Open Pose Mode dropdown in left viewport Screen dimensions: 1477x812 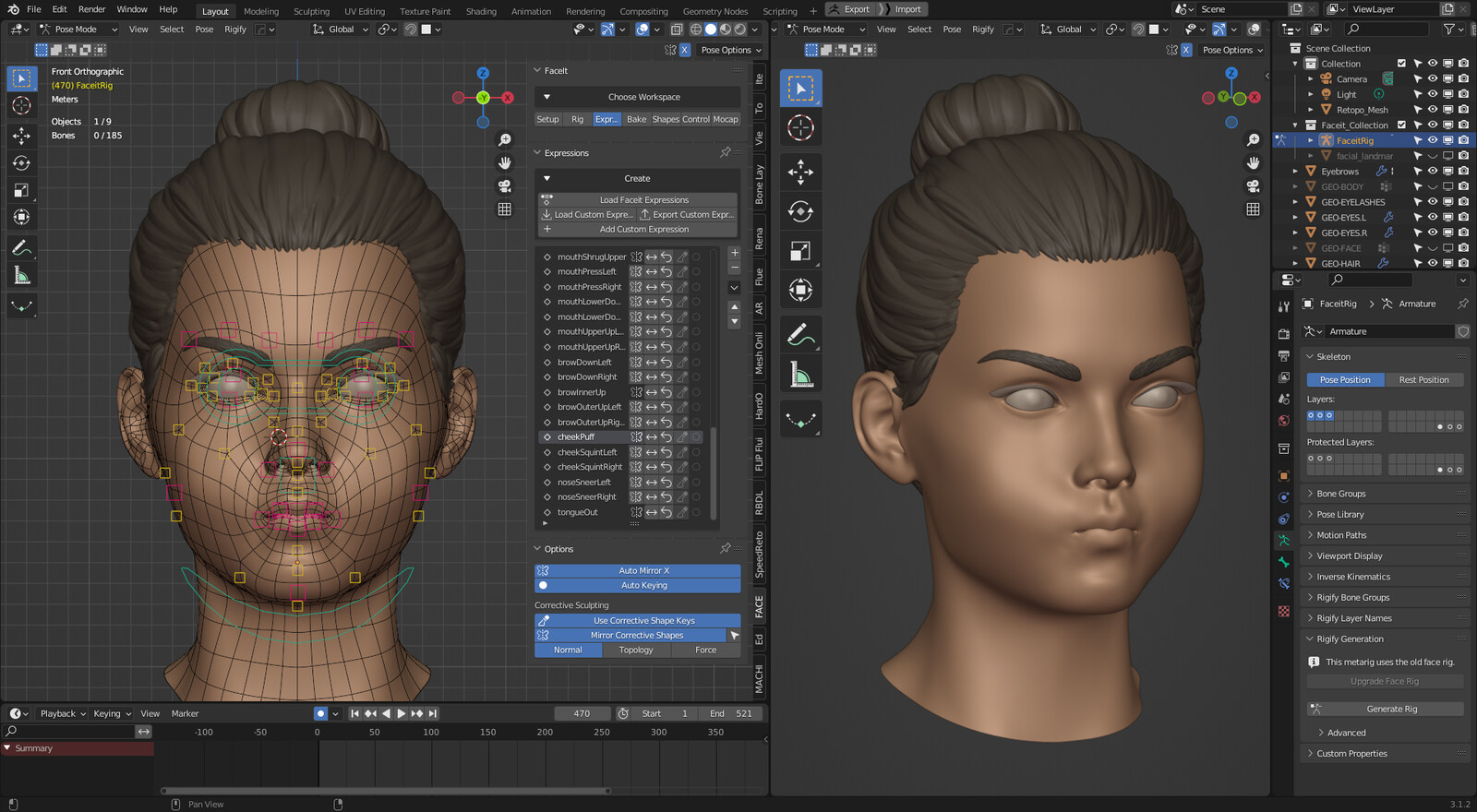78,30
